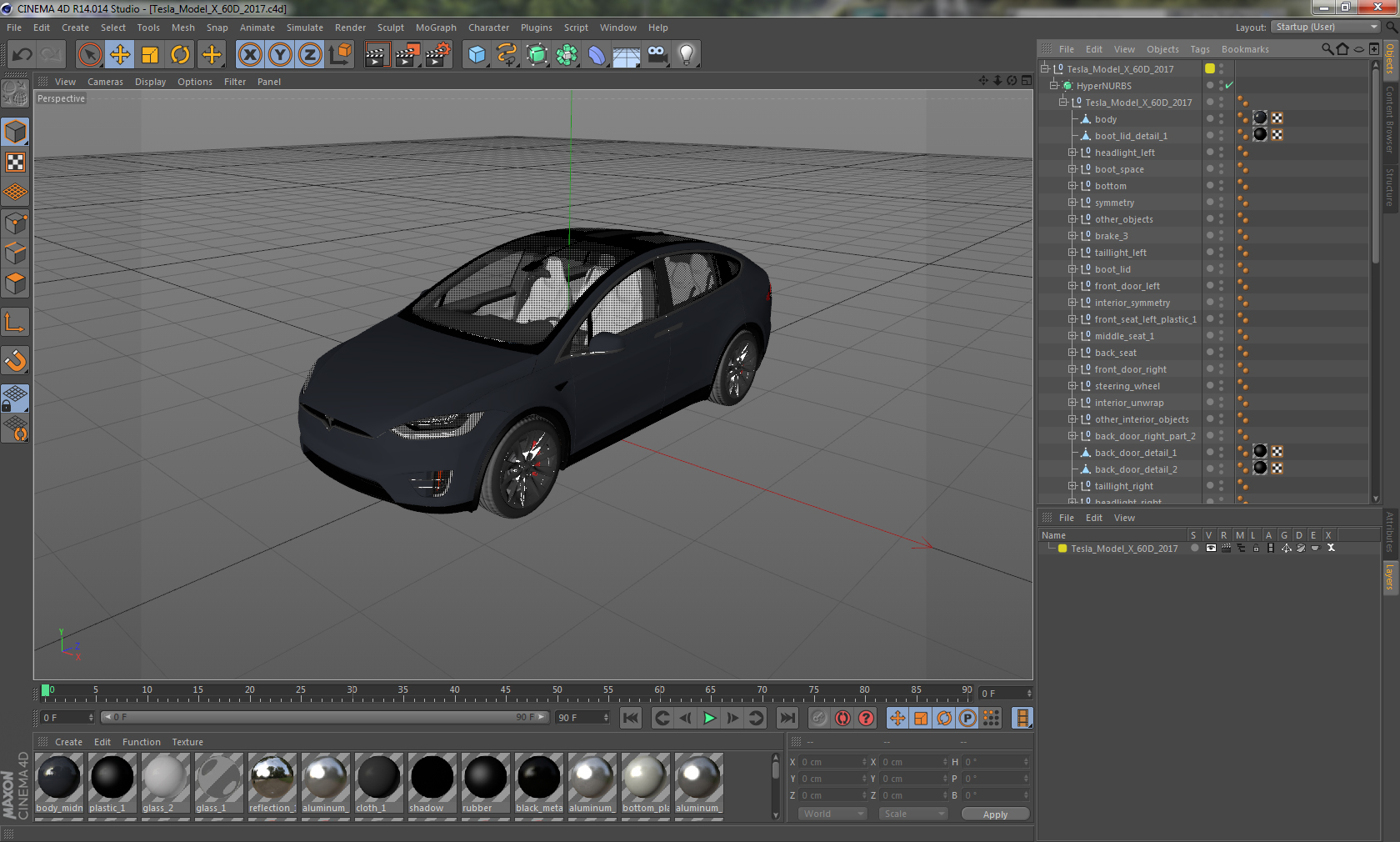Toggle the X-axis lock button
The width and height of the screenshot is (1400, 842).
click(249, 55)
